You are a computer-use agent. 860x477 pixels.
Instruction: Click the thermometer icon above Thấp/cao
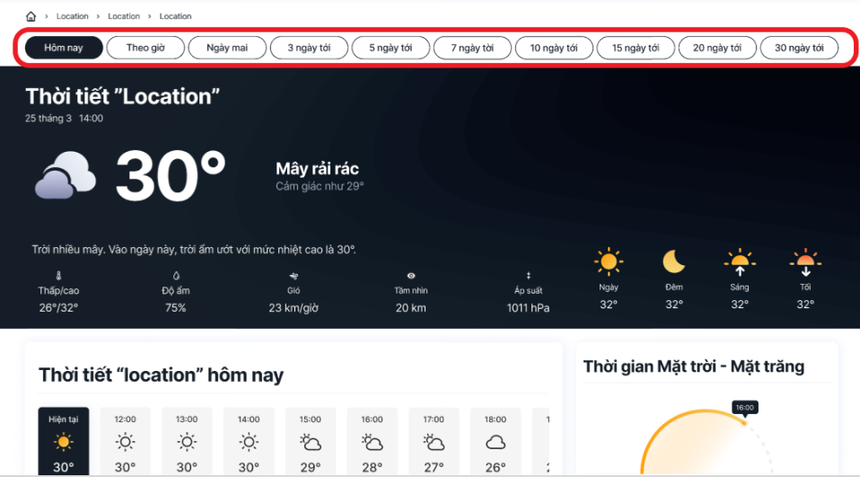(58, 276)
